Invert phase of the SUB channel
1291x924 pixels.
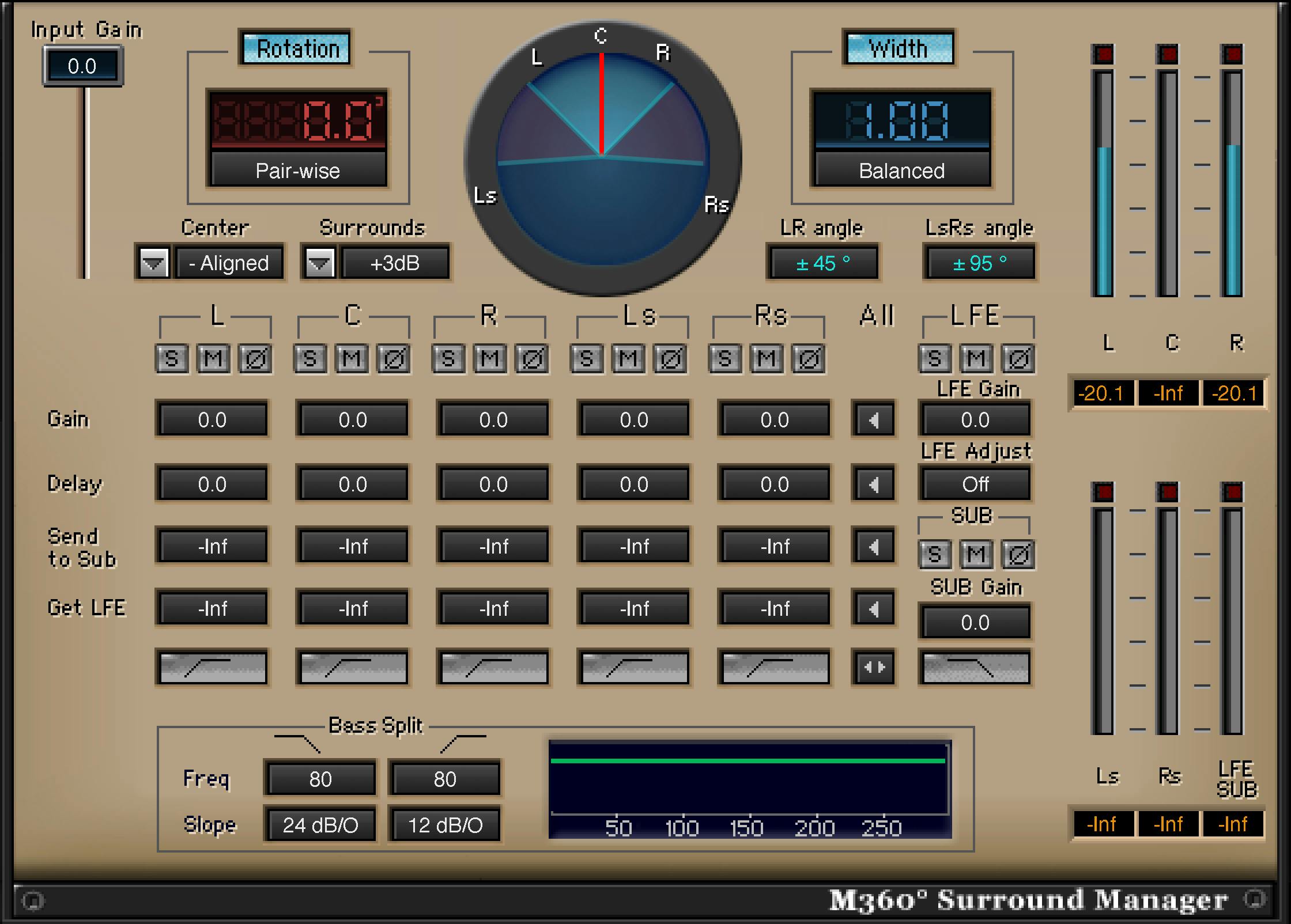coord(1017,555)
